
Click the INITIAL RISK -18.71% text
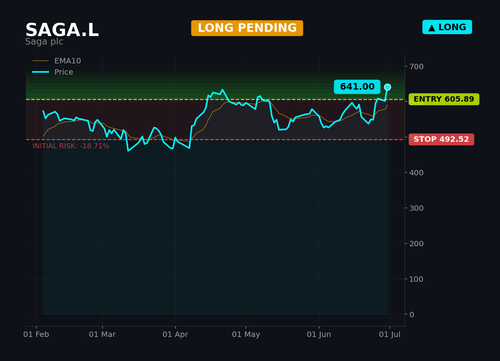coord(71,146)
